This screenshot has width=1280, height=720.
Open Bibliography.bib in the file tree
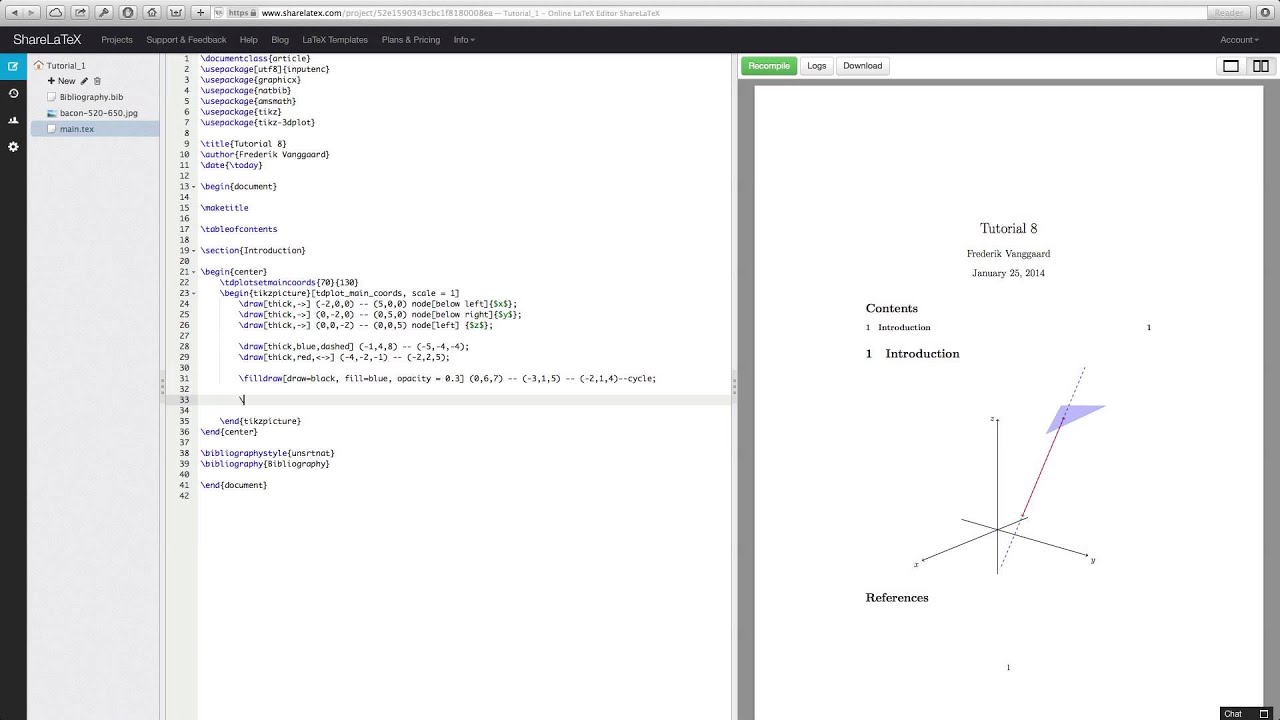tap(92, 97)
